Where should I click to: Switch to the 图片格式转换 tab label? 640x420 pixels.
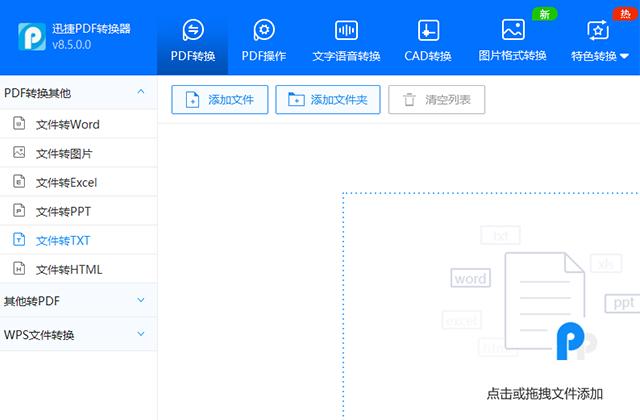pyautogui.click(x=512, y=56)
